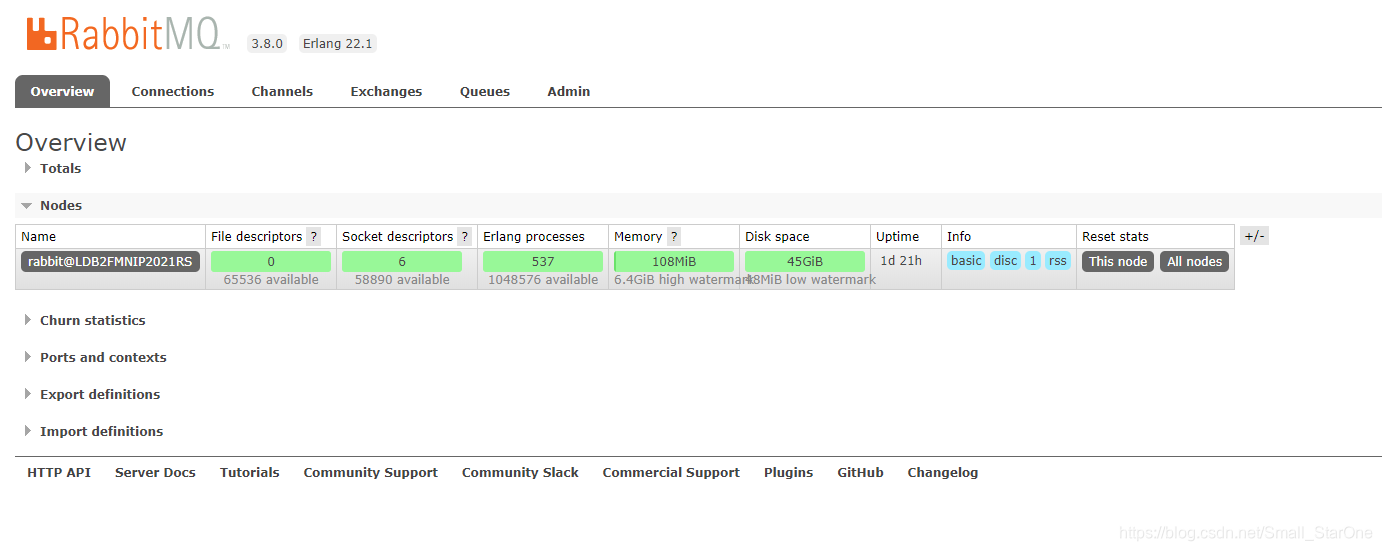Click the Overview page heading
1382x551 pixels.
tap(71, 142)
